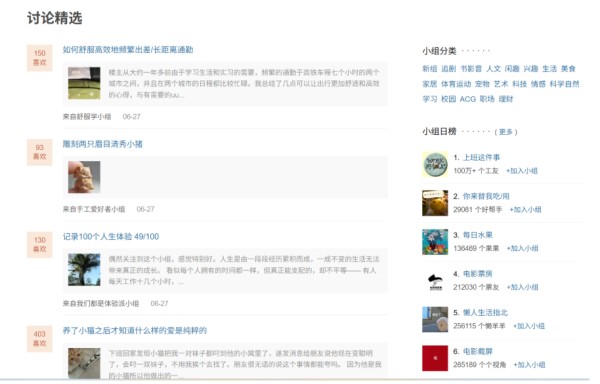Open the 记录100个人生体验 49/100 post
600x384 pixels.
[111, 236]
